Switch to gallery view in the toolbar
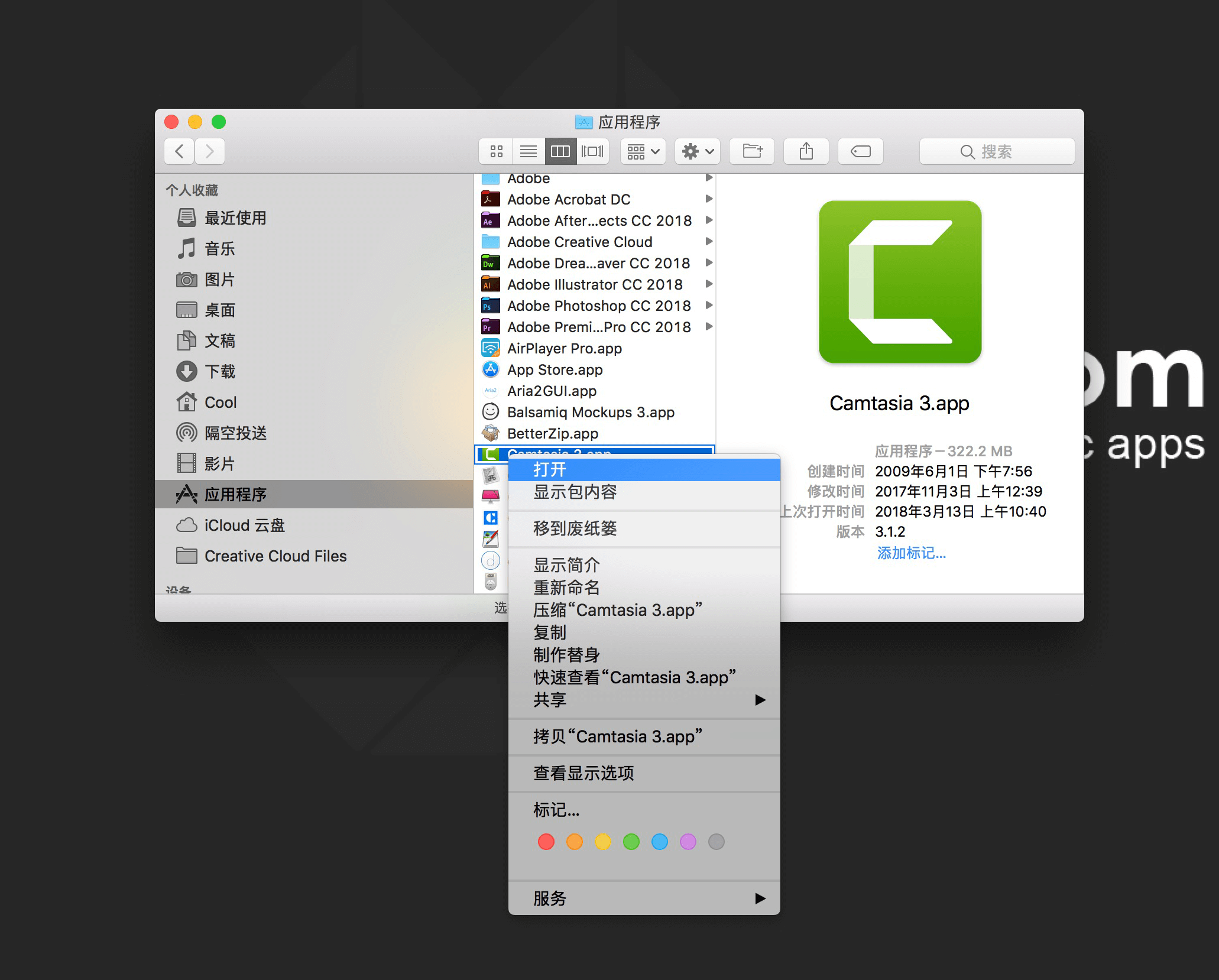1219x980 pixels. click(x=593, y=151)
